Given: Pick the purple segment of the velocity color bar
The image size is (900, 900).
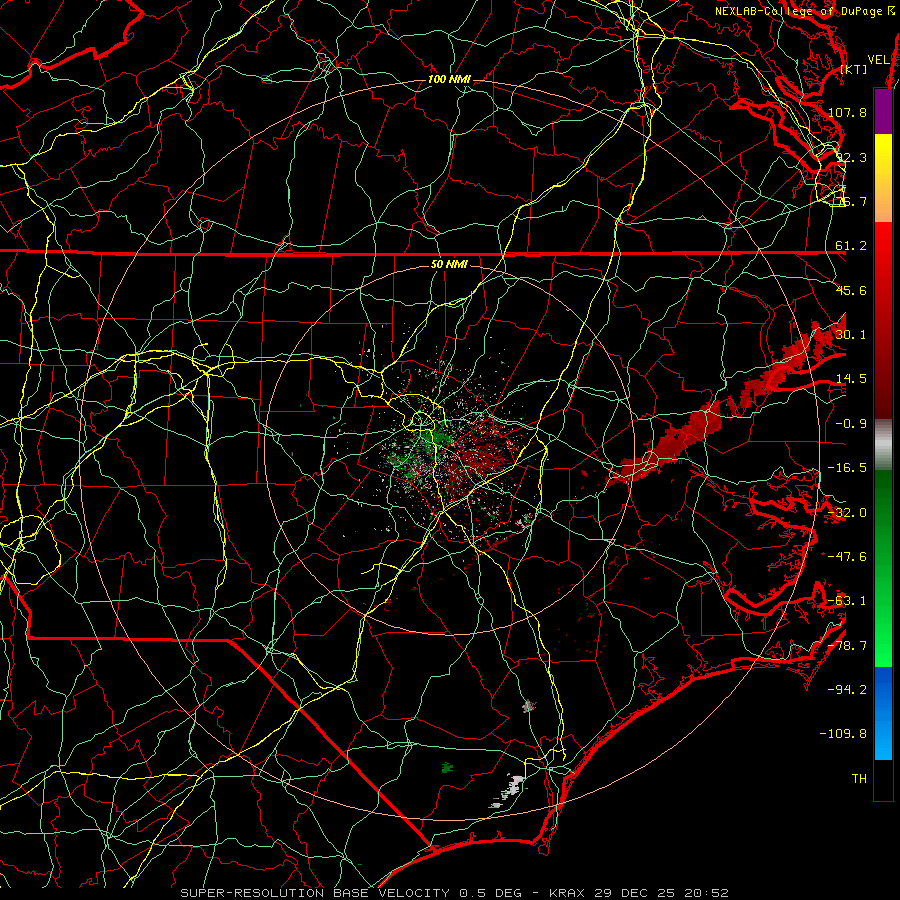Looking at the screenshot, I should pyautogui.click(x=883, y=112).
